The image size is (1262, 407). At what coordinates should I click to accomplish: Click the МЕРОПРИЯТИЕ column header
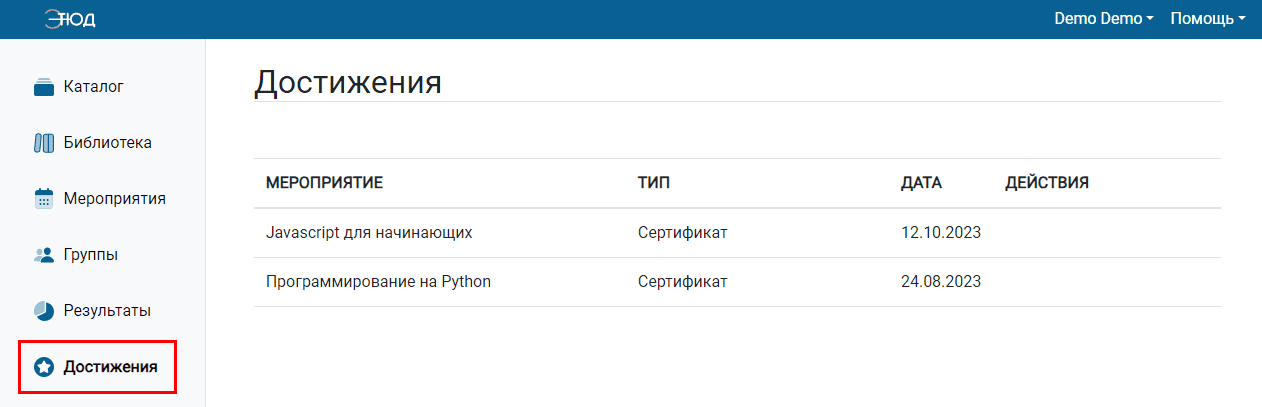[325, 184]
